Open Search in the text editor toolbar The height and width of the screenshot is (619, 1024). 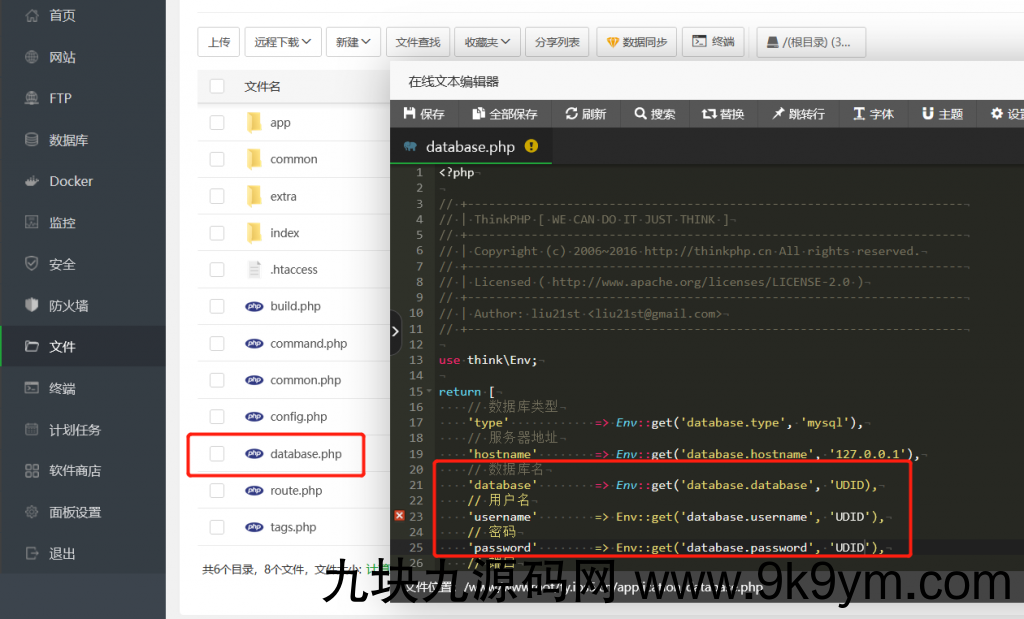pos(641,114)
